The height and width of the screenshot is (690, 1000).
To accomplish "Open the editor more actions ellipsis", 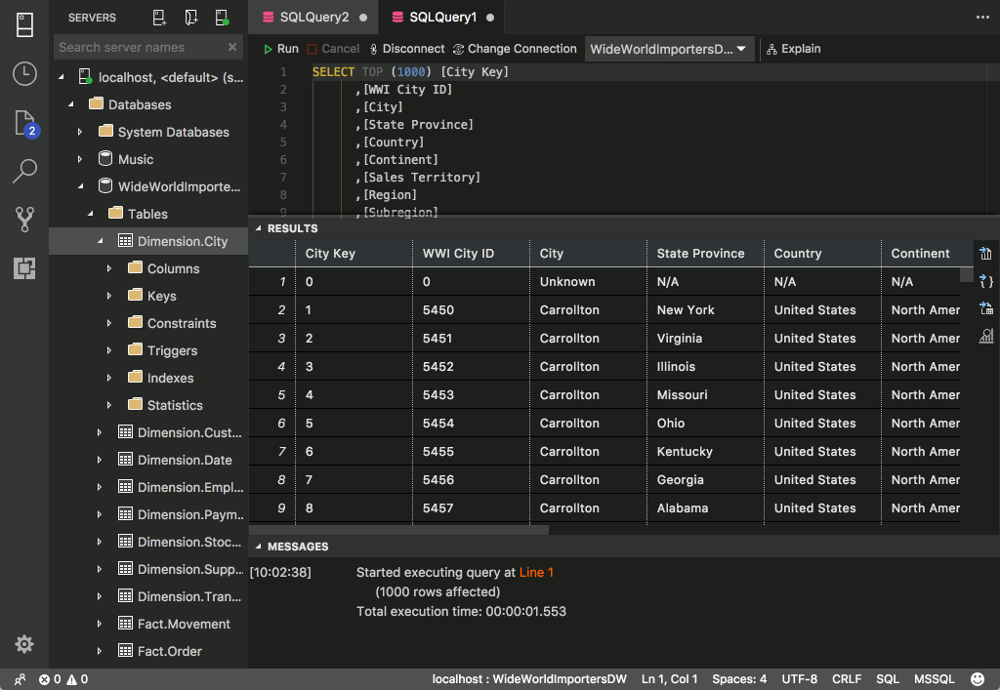I will [982, 17].
